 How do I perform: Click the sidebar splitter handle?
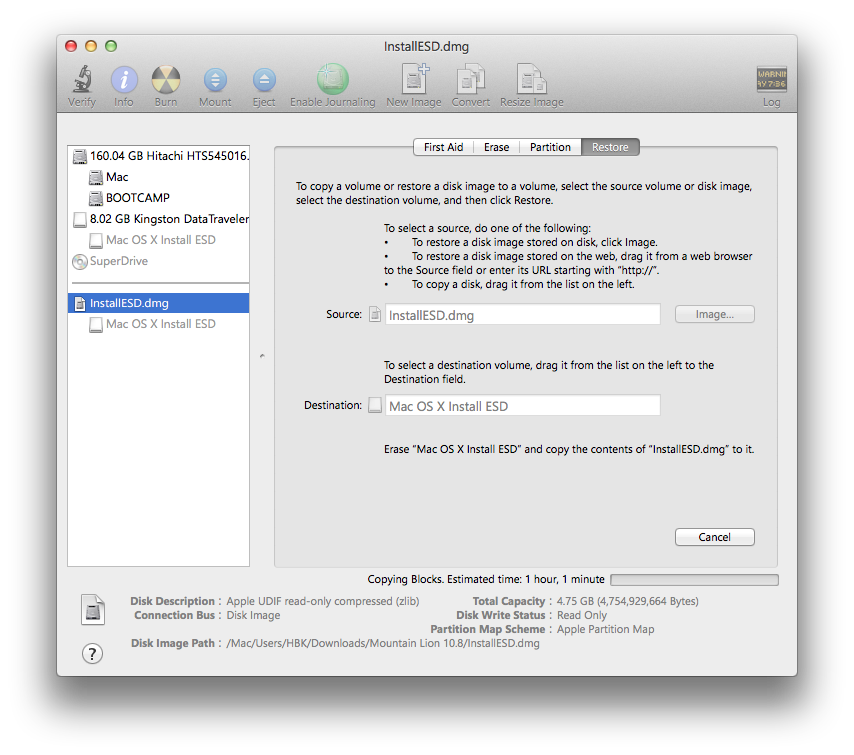[x=262, y=356]
